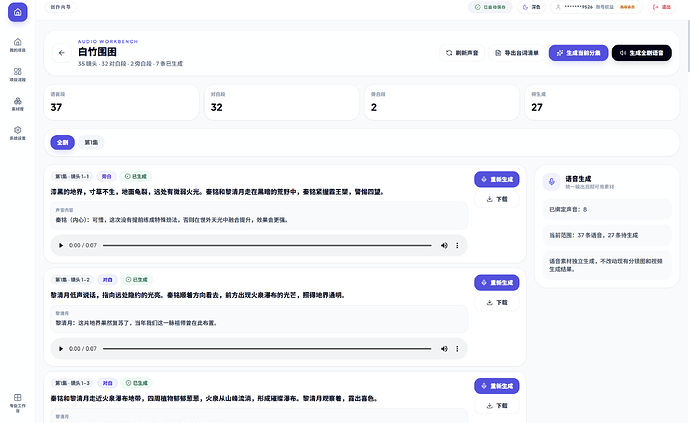
Task: Click the purple 生成当前分集 button
Action: 578,53
